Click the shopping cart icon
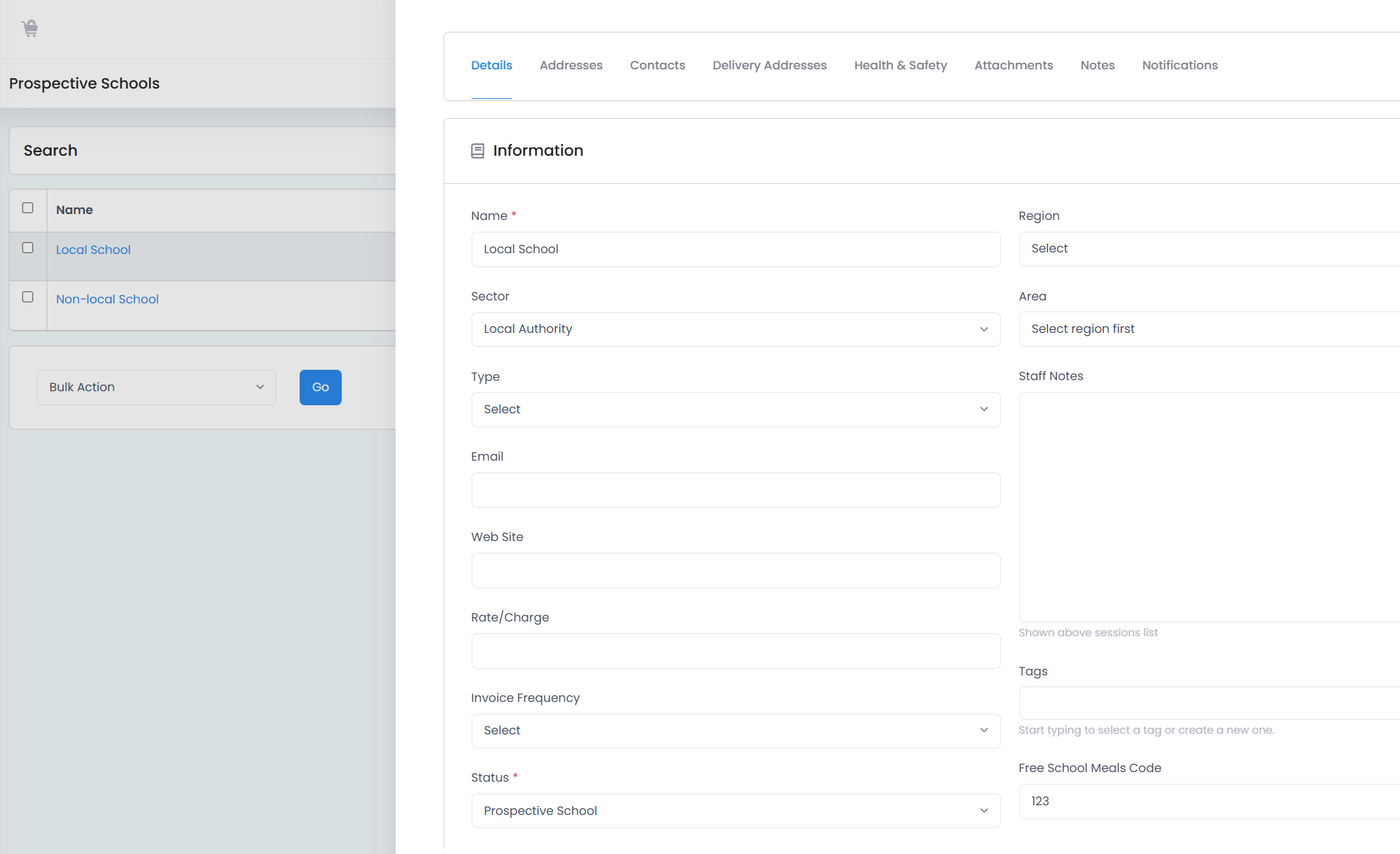 click(30, 28)
